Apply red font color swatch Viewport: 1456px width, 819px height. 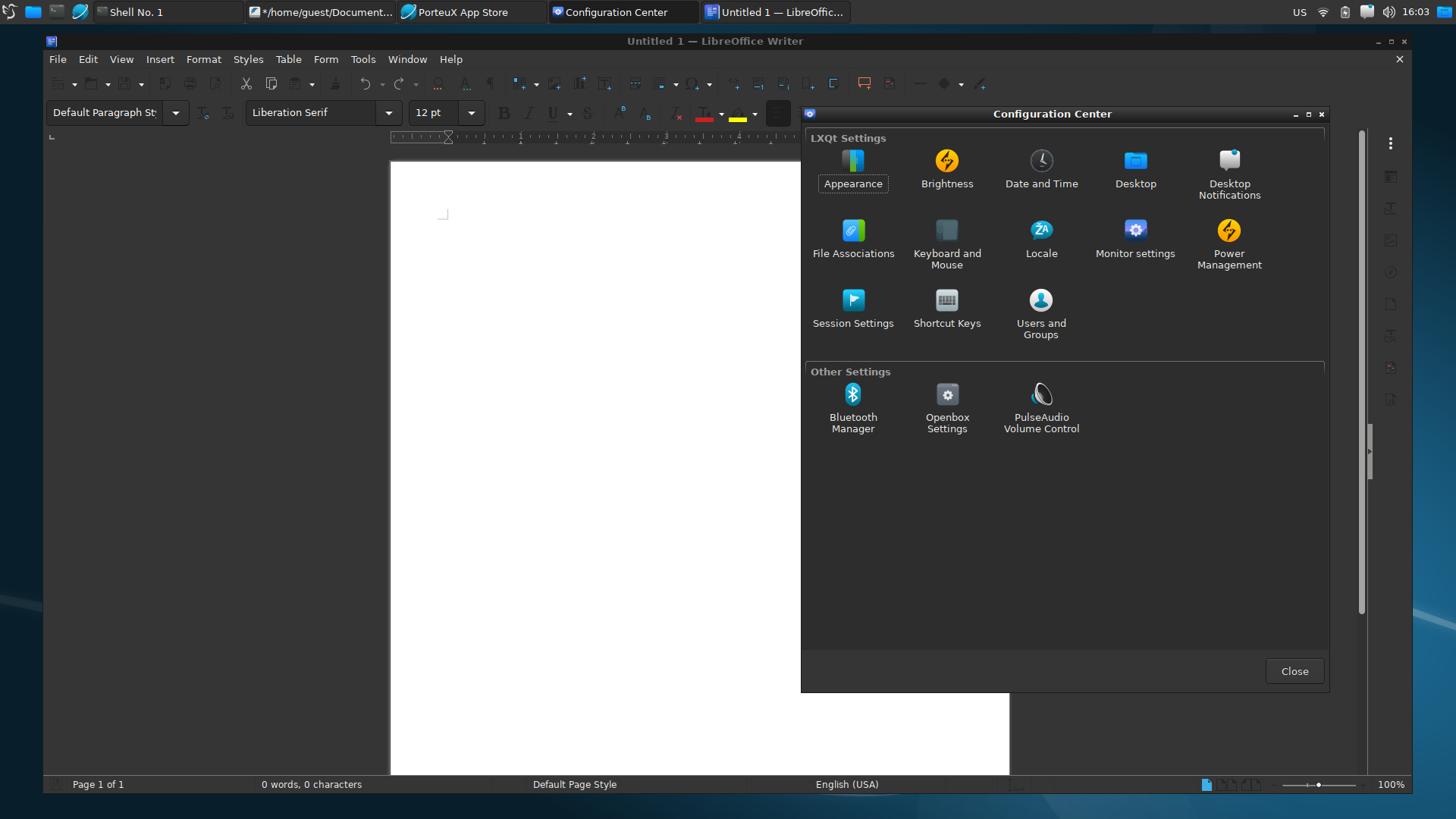point(704,115)
